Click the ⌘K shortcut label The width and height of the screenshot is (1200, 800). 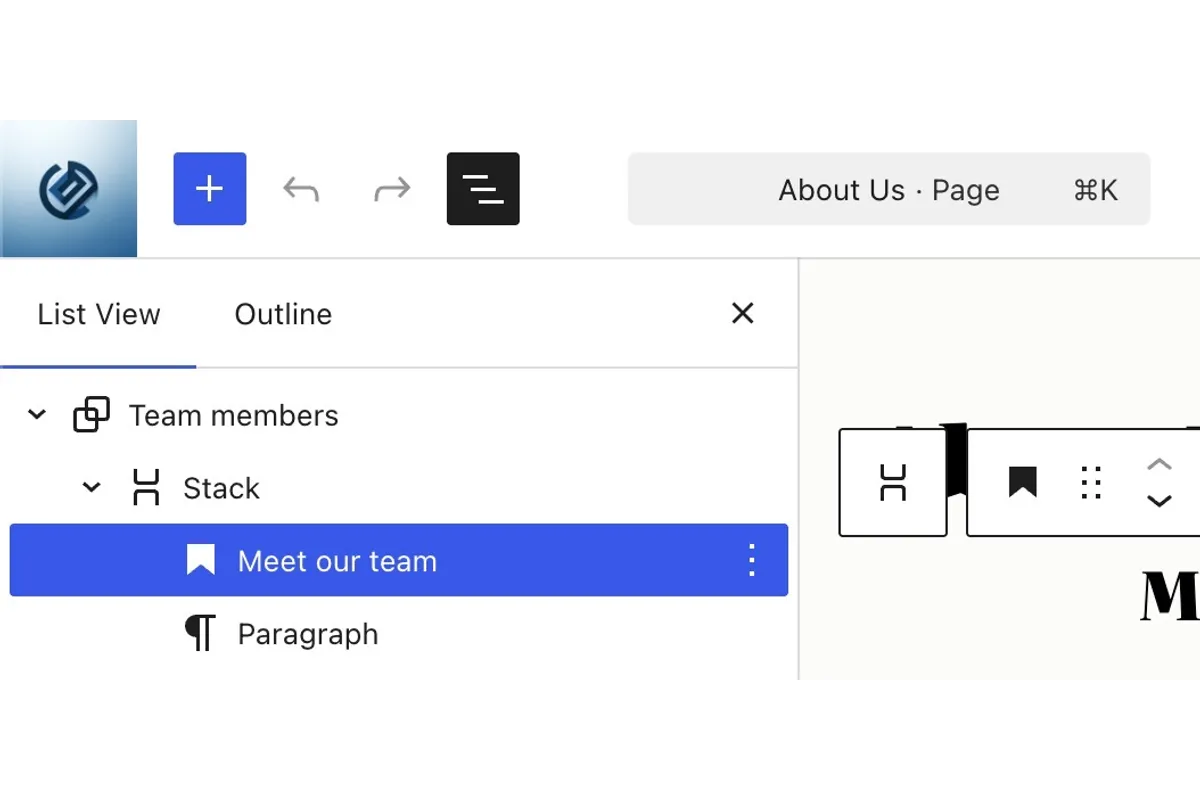pyautogui.click(x=1095, y=190)
